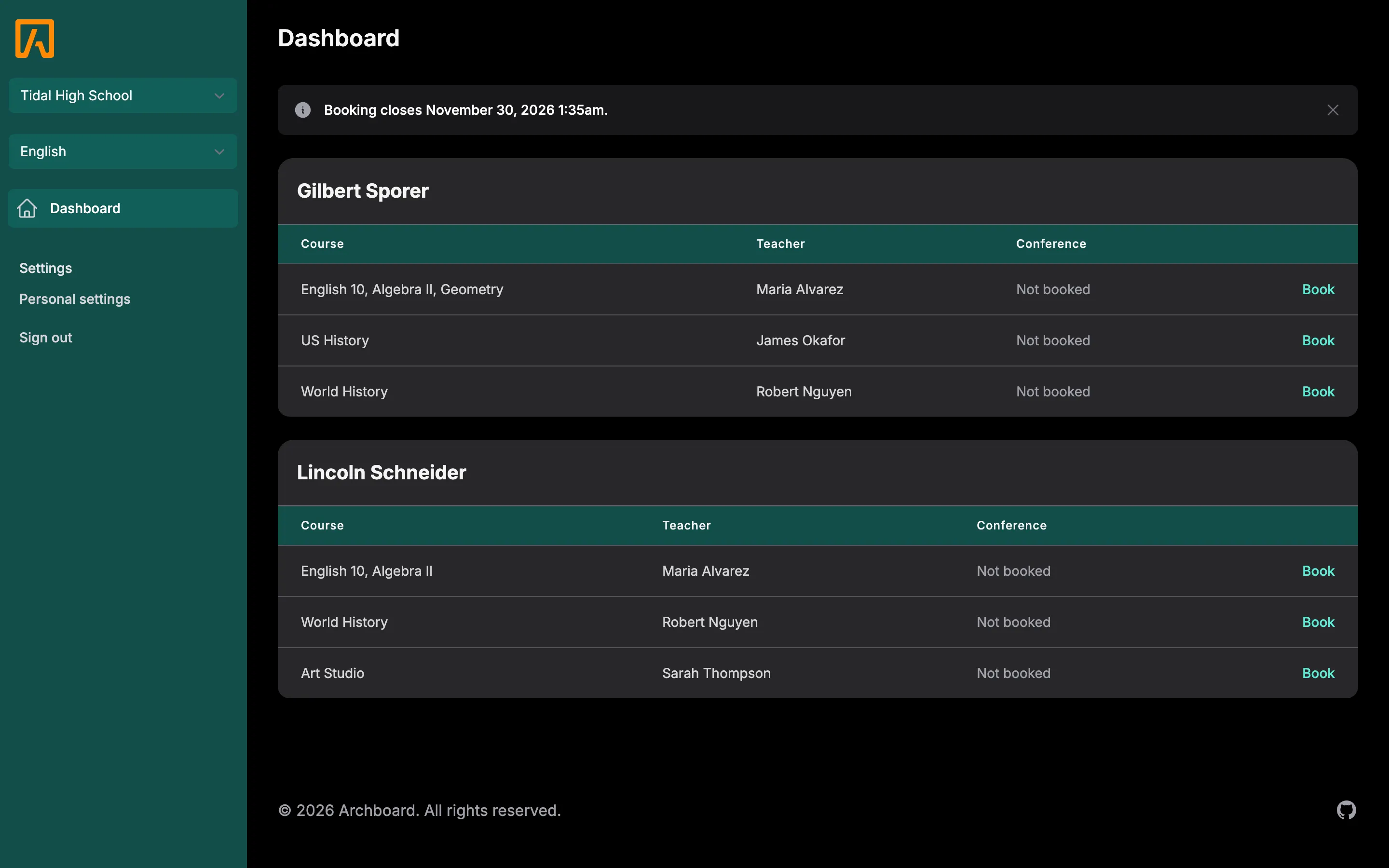Open the GitHub icon link in footer
This screenshot has height=868, width=1389.
[x=1346, y=810]
